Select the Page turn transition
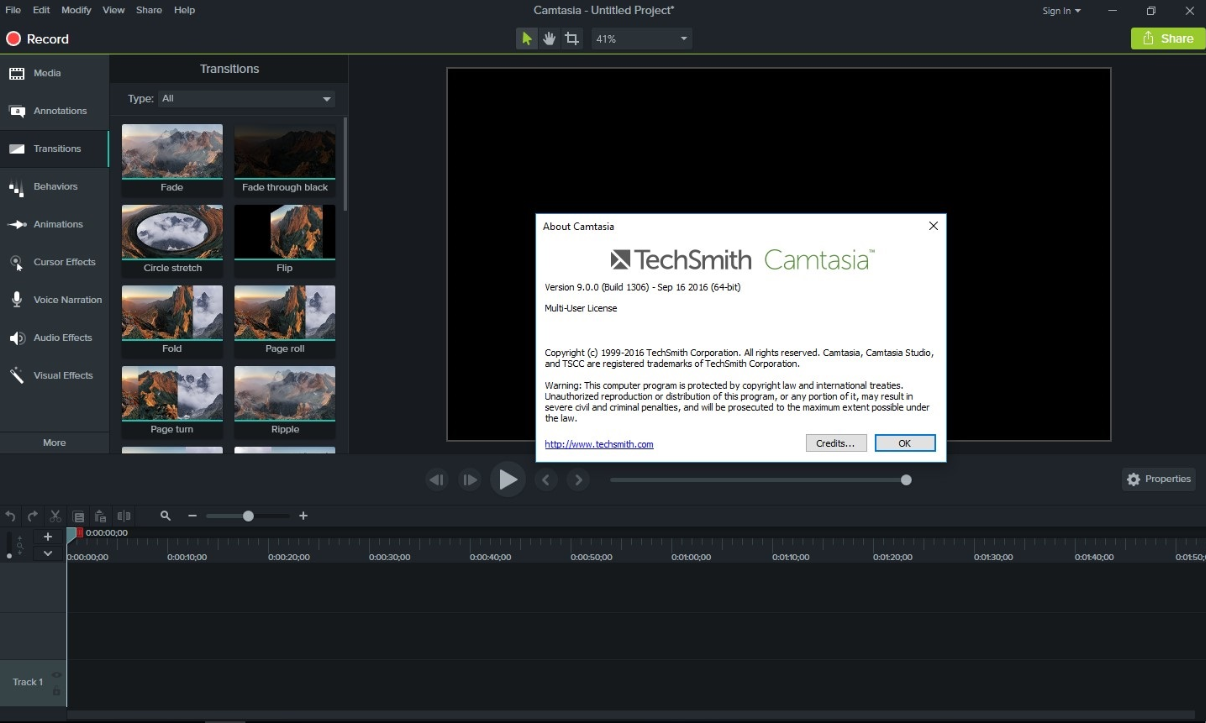The height and width of the screenshot is (723, 1206). coord(172,401)
